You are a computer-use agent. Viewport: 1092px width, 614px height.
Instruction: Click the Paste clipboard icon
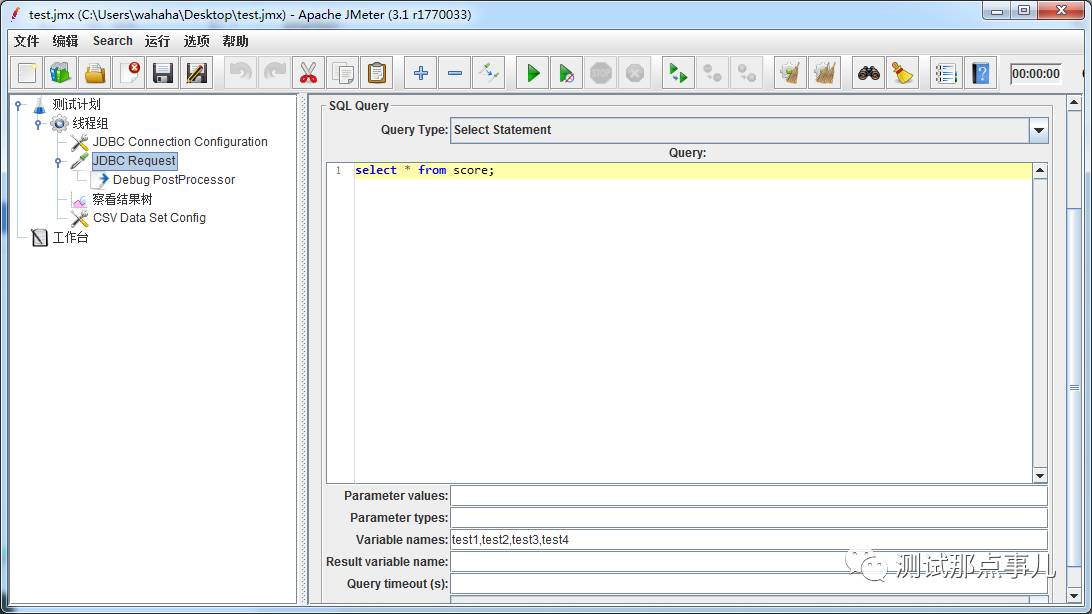tap(377, 72)
